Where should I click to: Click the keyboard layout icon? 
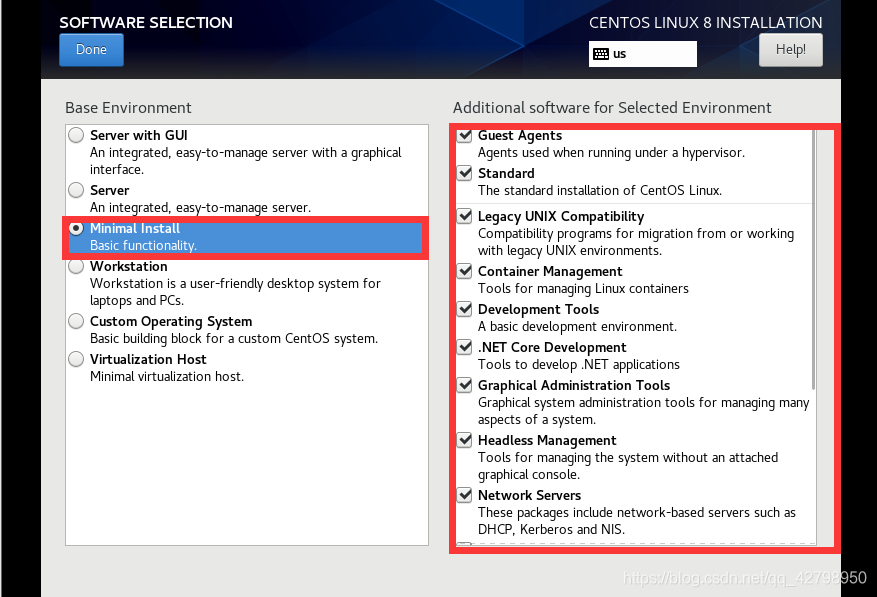(601, 54)
